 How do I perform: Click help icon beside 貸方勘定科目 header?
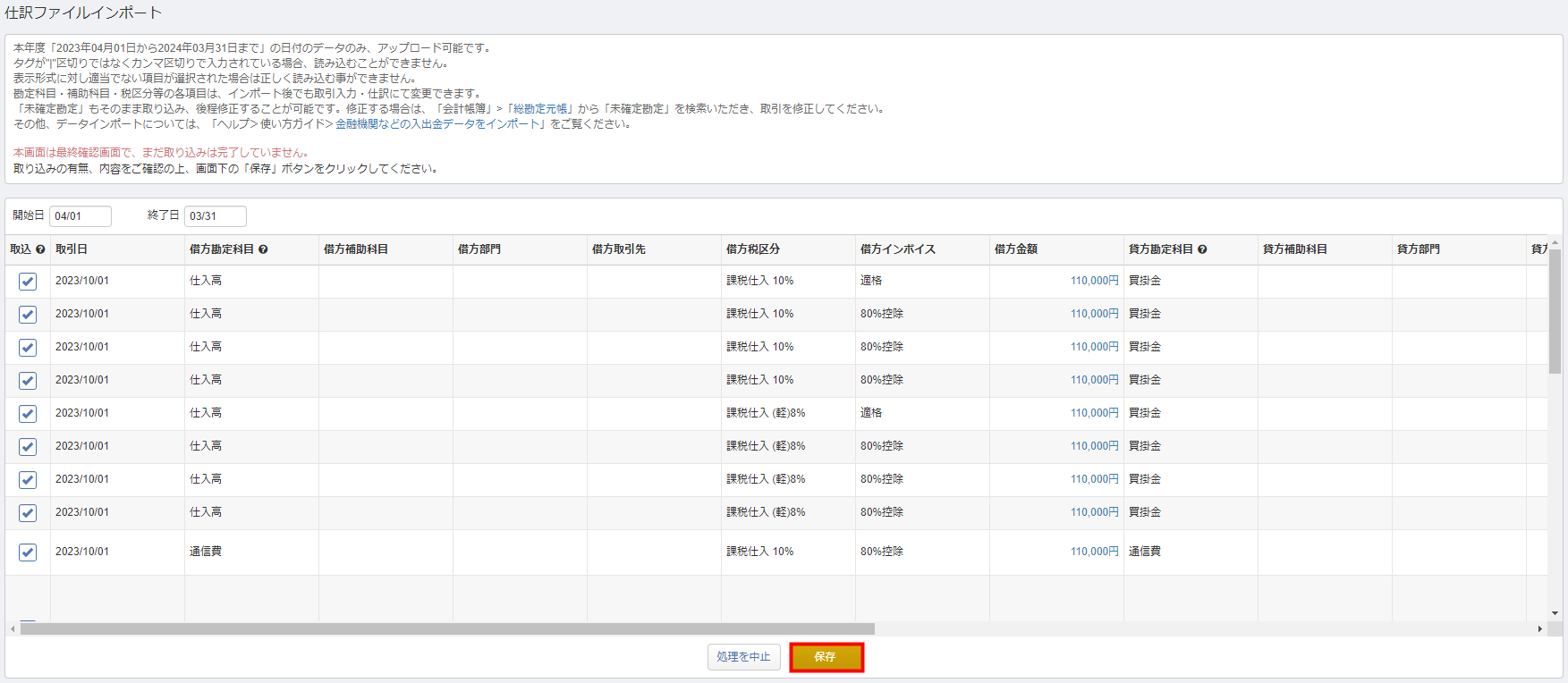click(x=1202, y=249)
